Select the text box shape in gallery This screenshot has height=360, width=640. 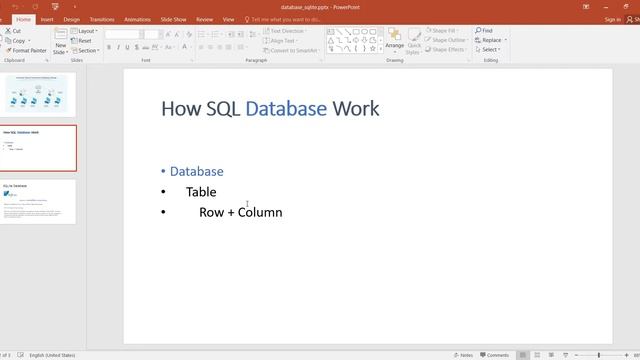[331, 32]
